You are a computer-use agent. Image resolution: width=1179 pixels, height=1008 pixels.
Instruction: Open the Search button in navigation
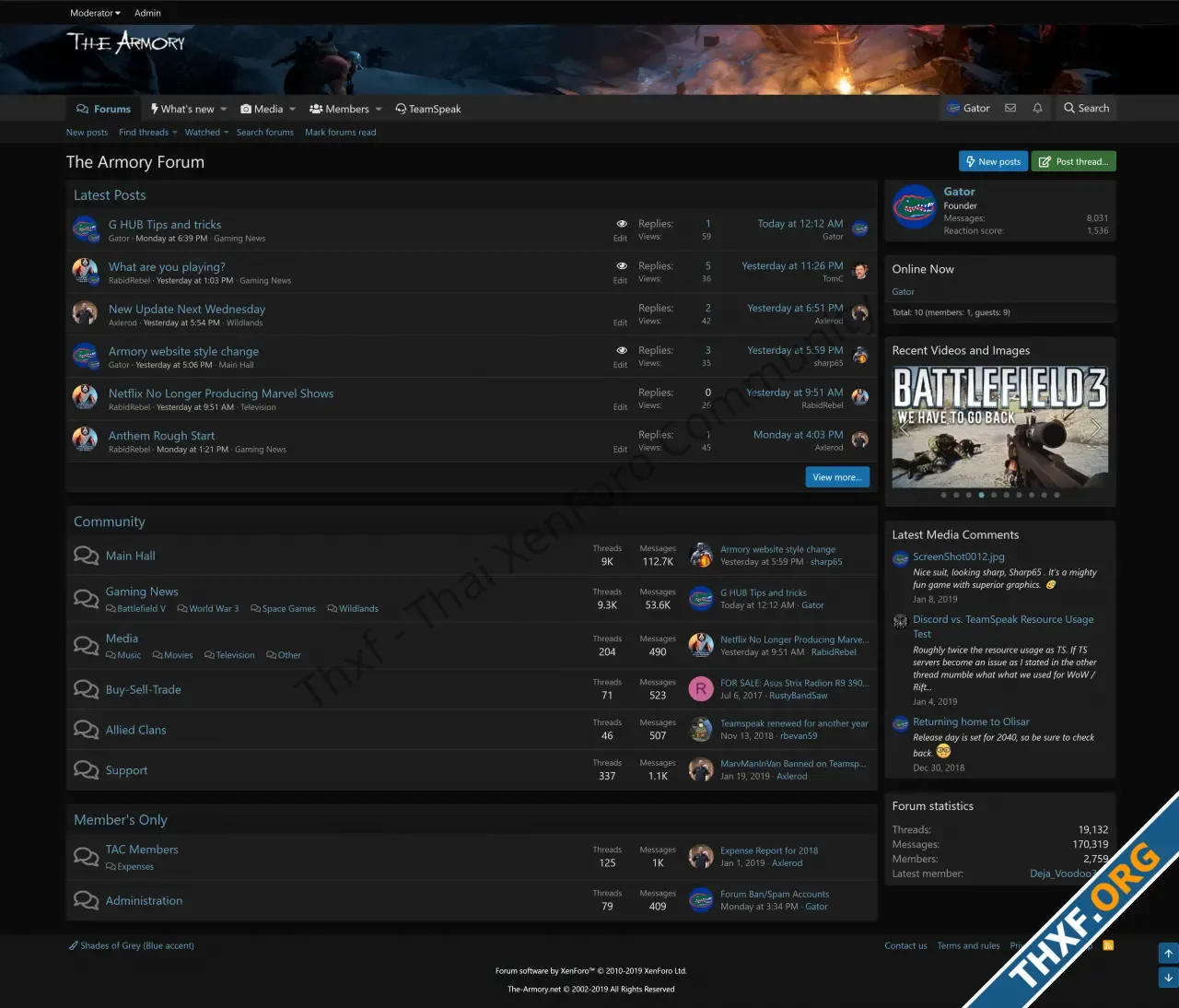pos(1086,108)
